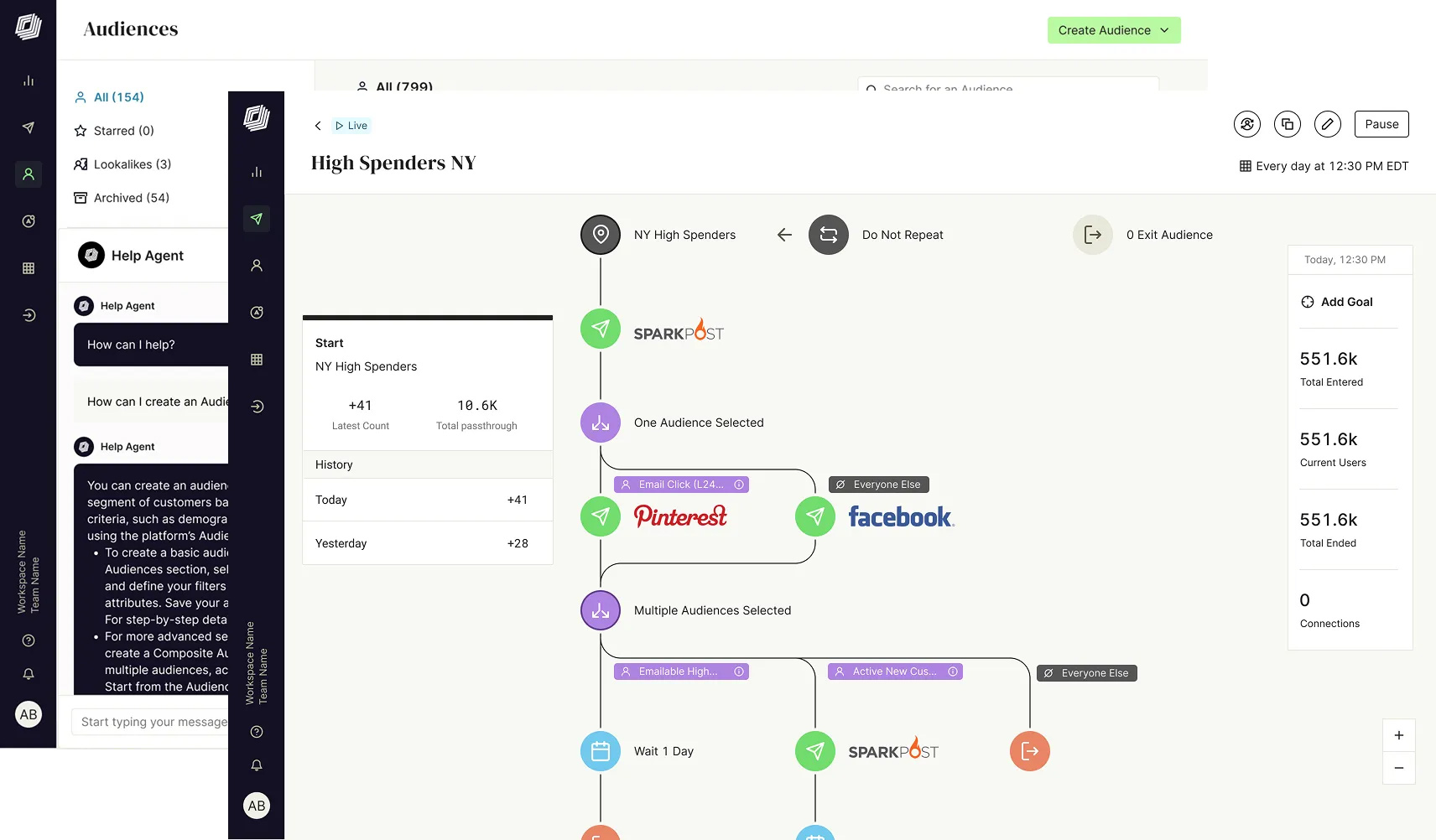This screenshot has width=1436, height=840.
Task: Click the back chevron beside Live
Action: (x=318, y=126)
